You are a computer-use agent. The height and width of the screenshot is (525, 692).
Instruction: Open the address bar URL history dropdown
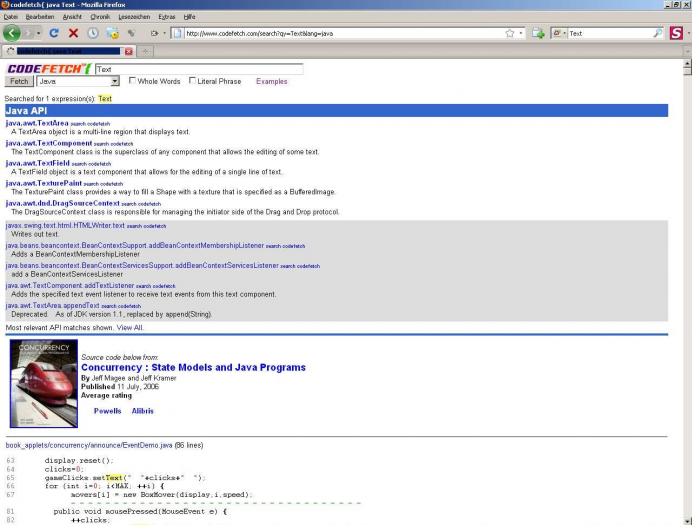521,33
